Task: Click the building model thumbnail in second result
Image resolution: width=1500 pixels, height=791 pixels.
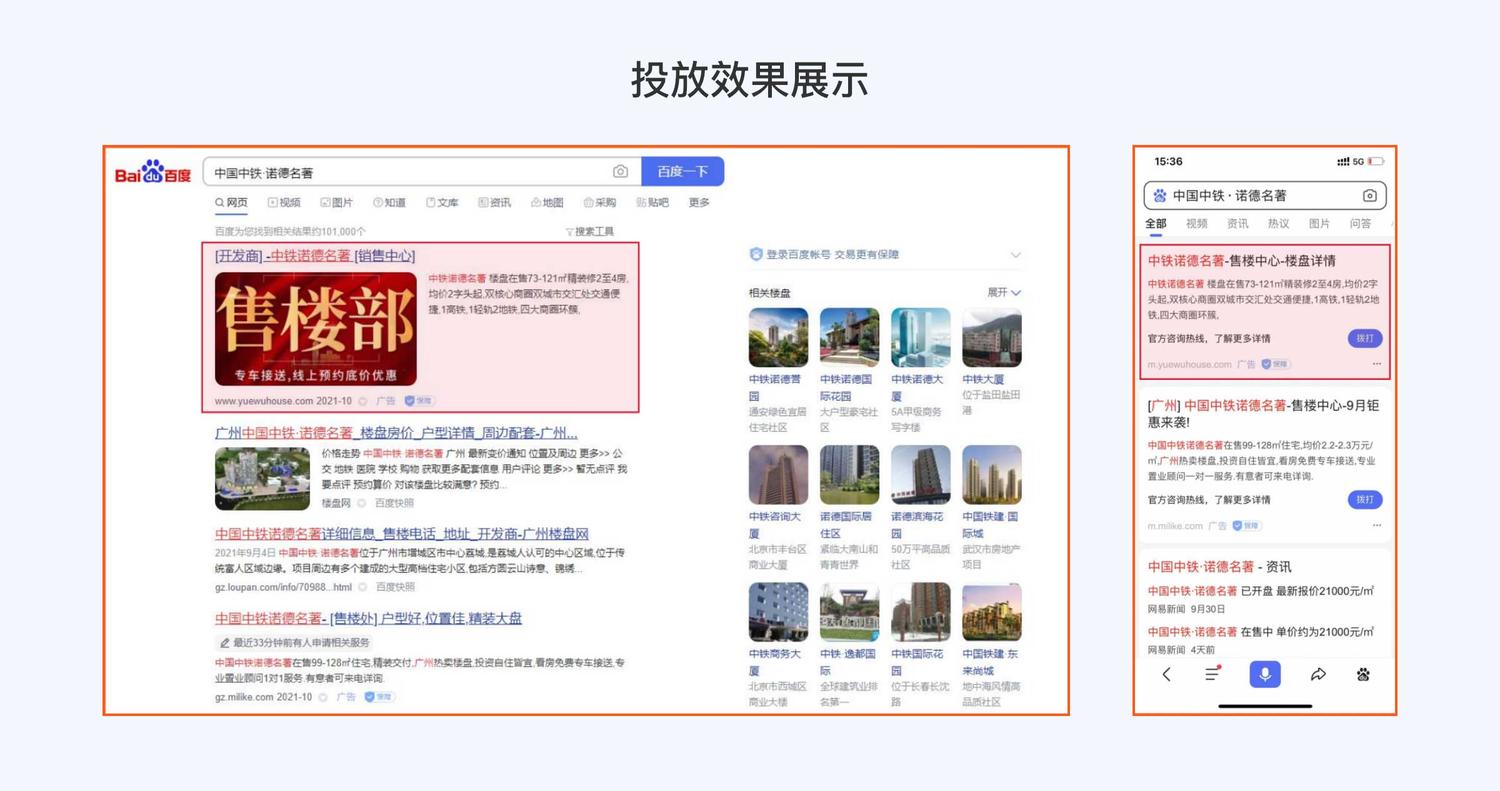Action: [263, 478]
